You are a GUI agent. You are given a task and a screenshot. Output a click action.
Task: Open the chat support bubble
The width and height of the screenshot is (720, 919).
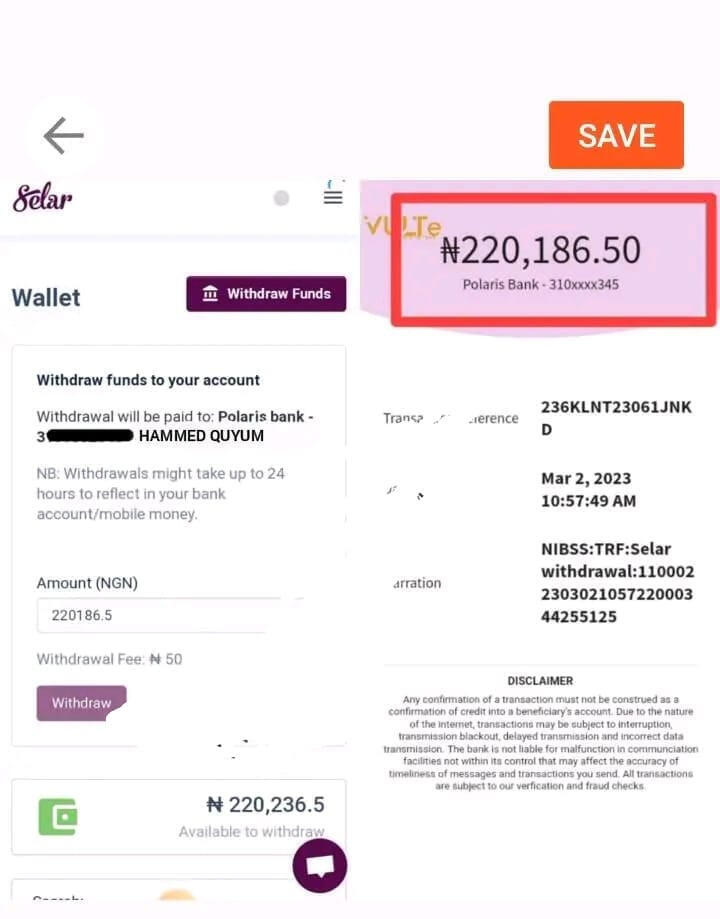click(319, 865)
